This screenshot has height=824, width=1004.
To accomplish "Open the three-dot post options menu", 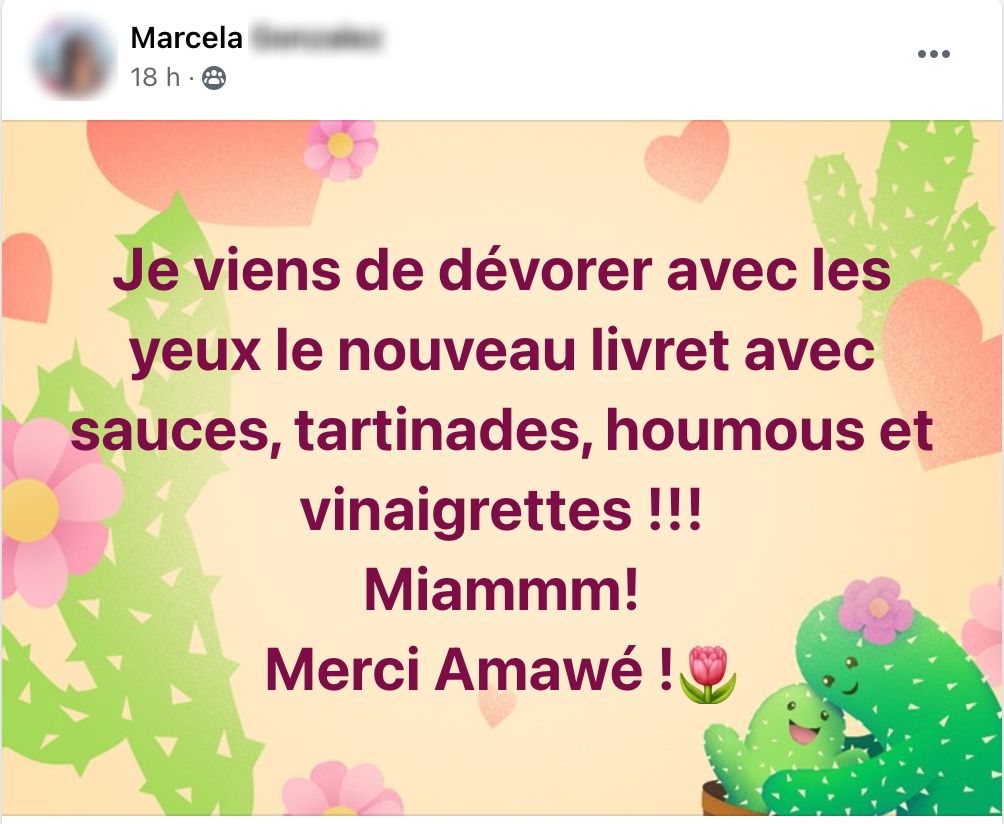I will (x=934, y=54).
